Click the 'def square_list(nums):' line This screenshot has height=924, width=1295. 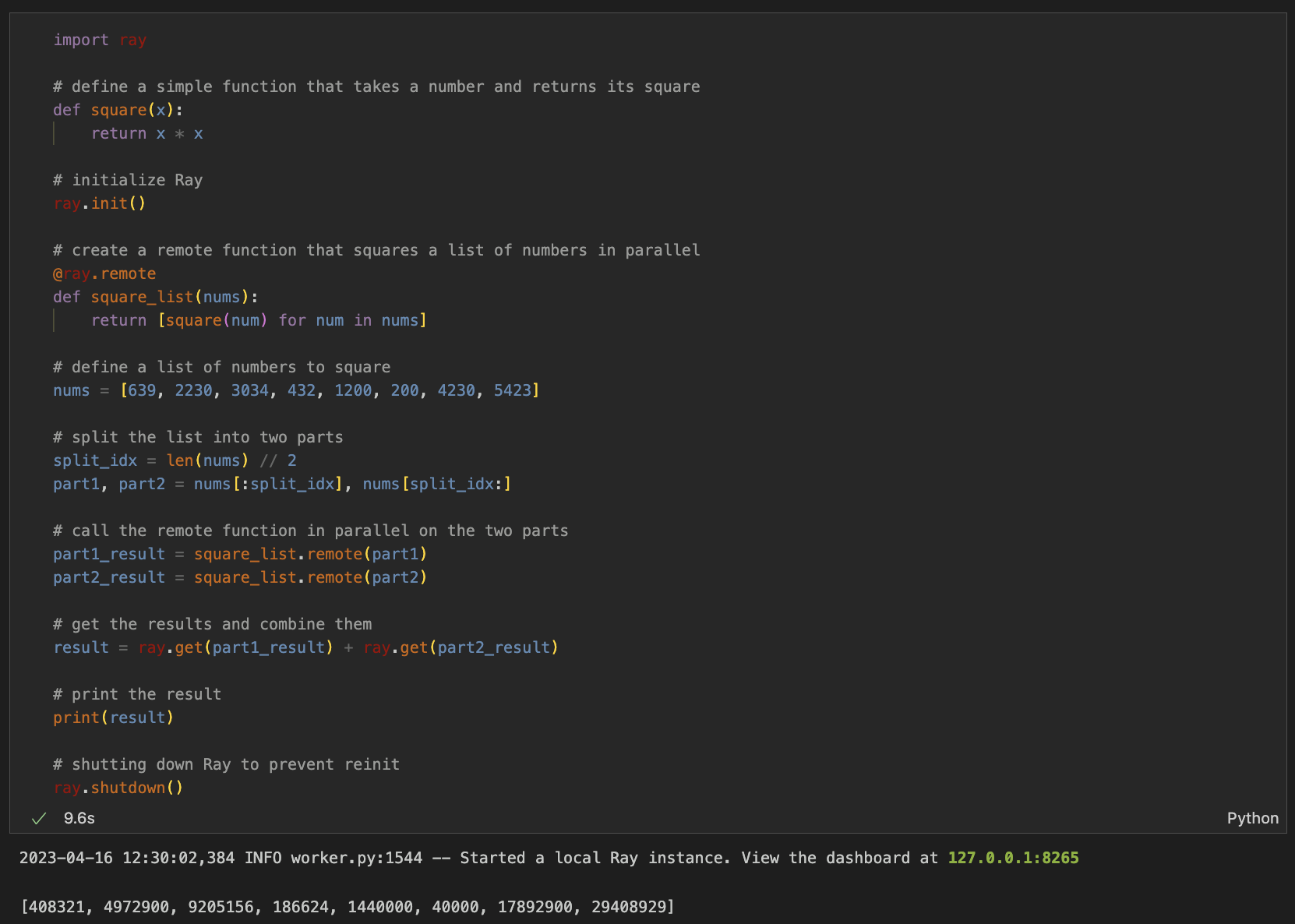[x=156, y=297]
